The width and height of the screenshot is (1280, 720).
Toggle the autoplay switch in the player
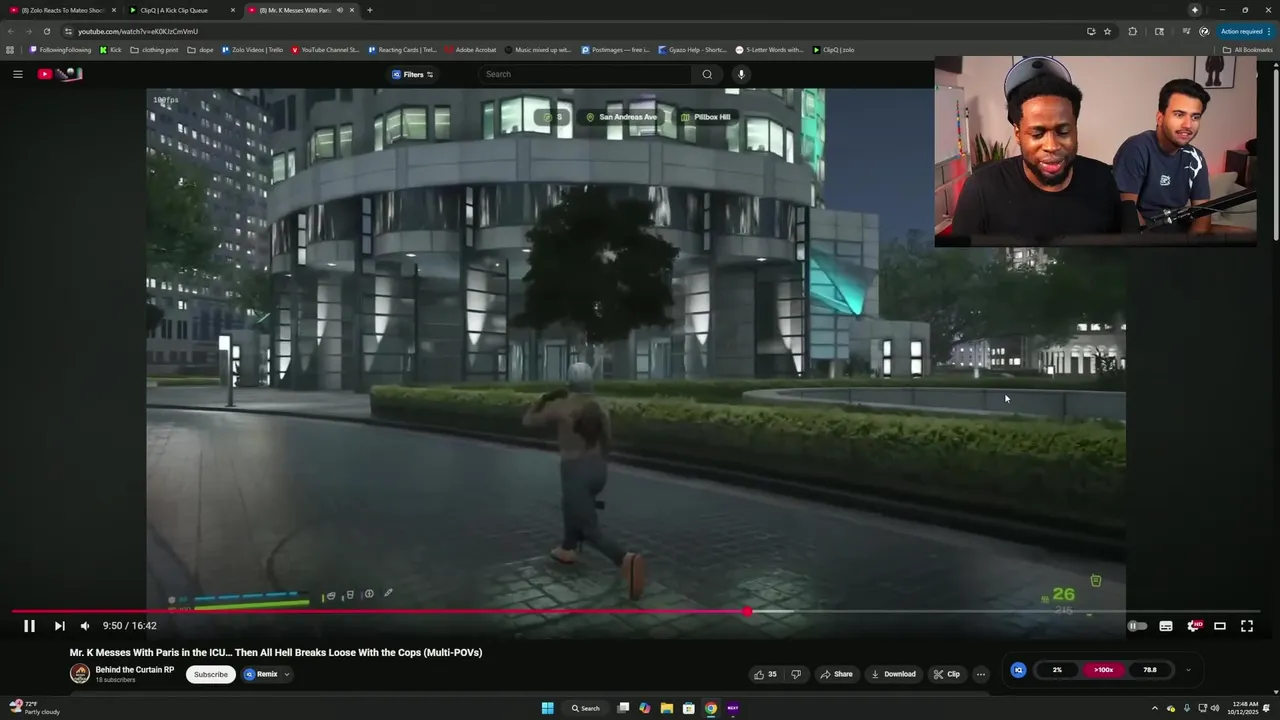1137,626
